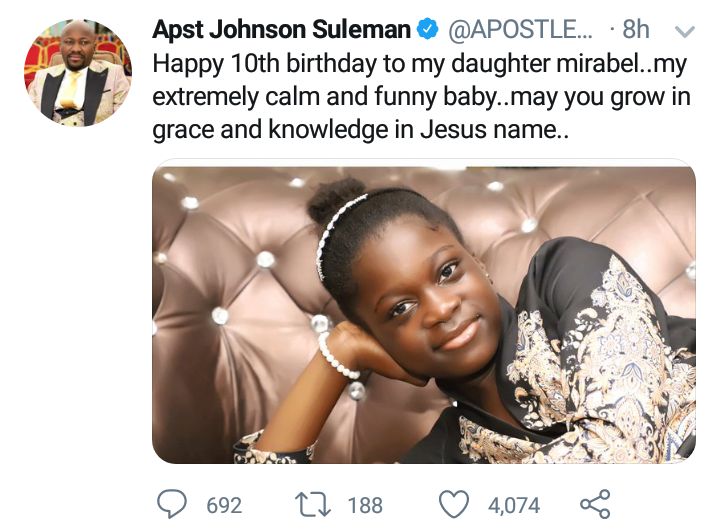Click the 188 retweets count
The height and width of the screenshot is (526, 720).
(x=364, y=505)
